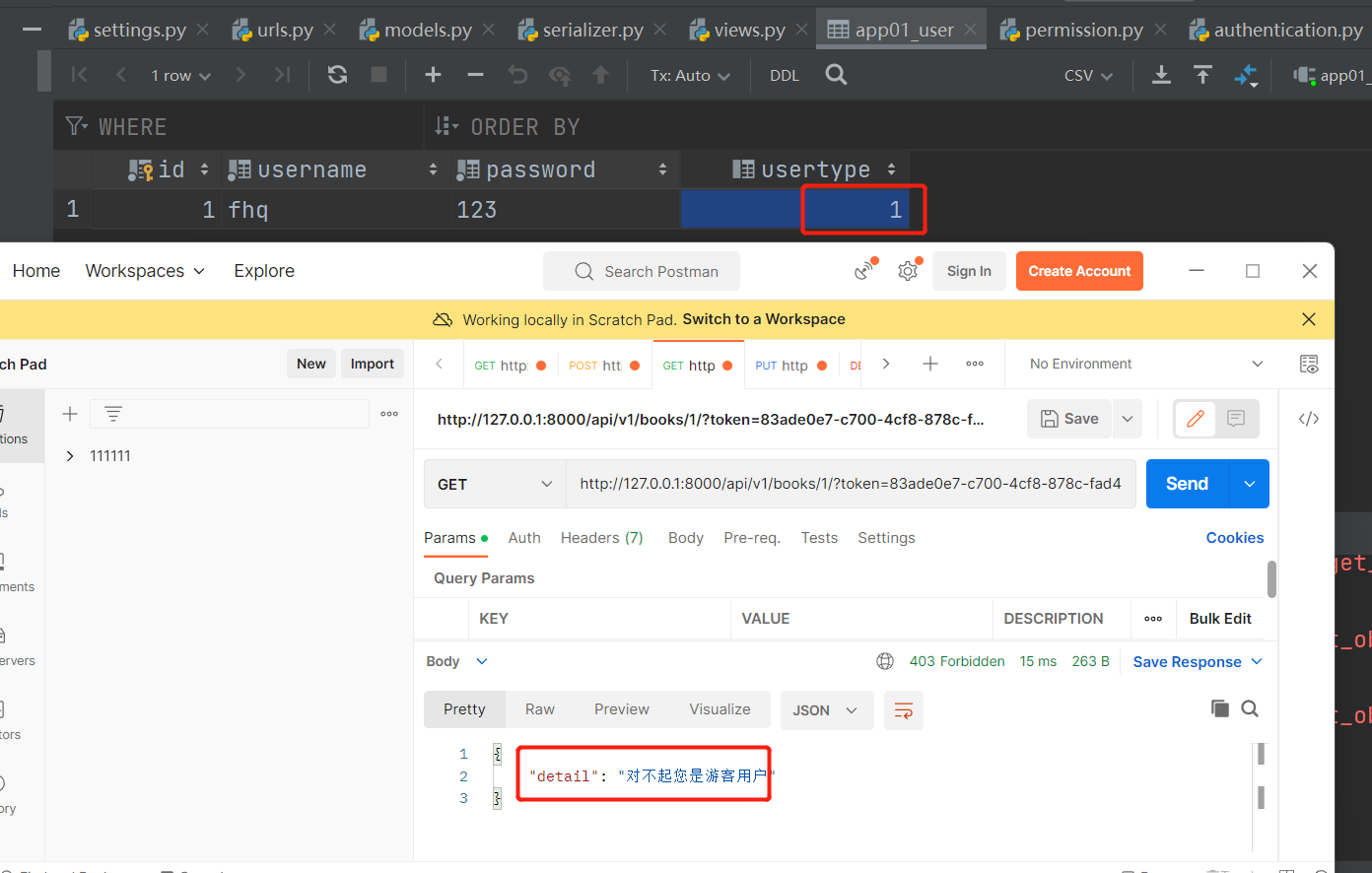Go to the next page of rows
This screenshot has height=873, width=1372.
[240, 75]
